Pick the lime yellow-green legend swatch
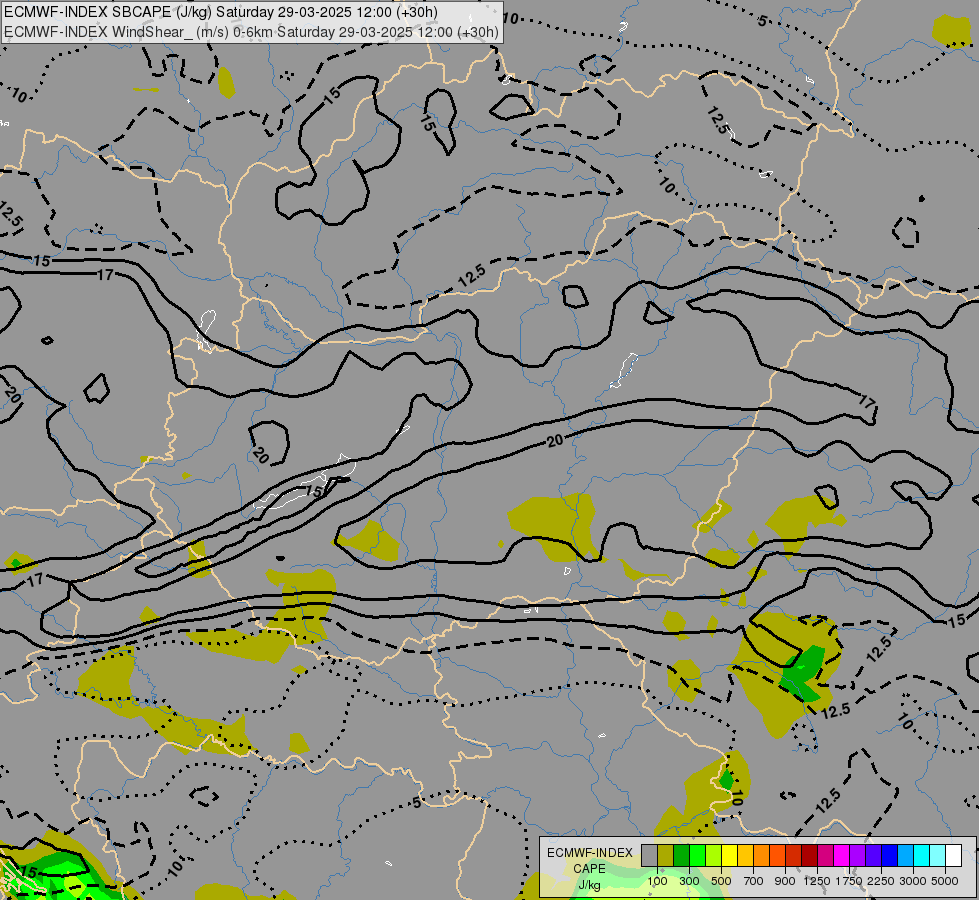Image resolution: width=979 pixels, height=900 pixels. [714, 856]
